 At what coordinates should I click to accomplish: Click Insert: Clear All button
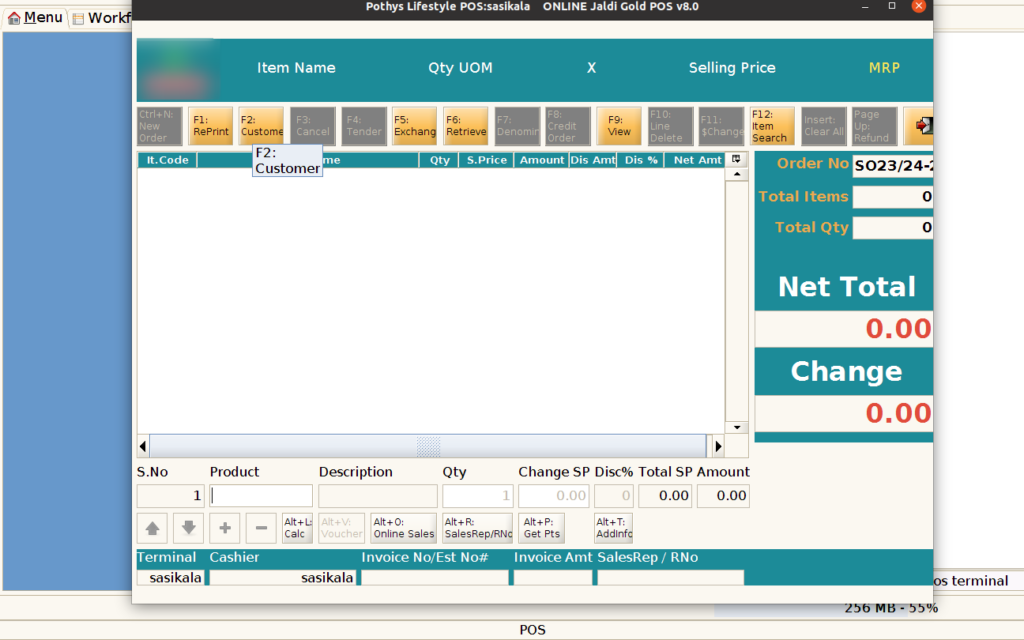click(x=824, y=126)
